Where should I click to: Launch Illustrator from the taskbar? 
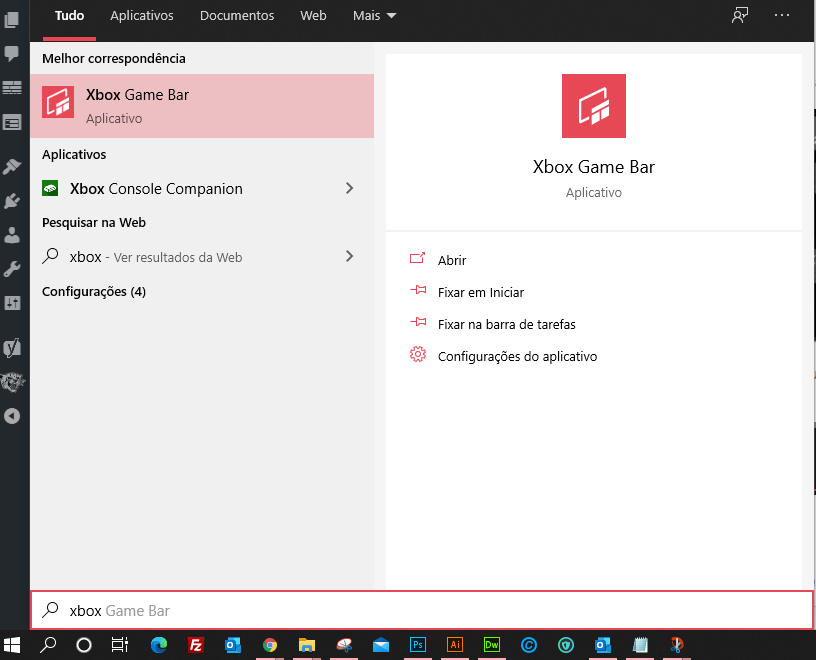pos(454,645)
